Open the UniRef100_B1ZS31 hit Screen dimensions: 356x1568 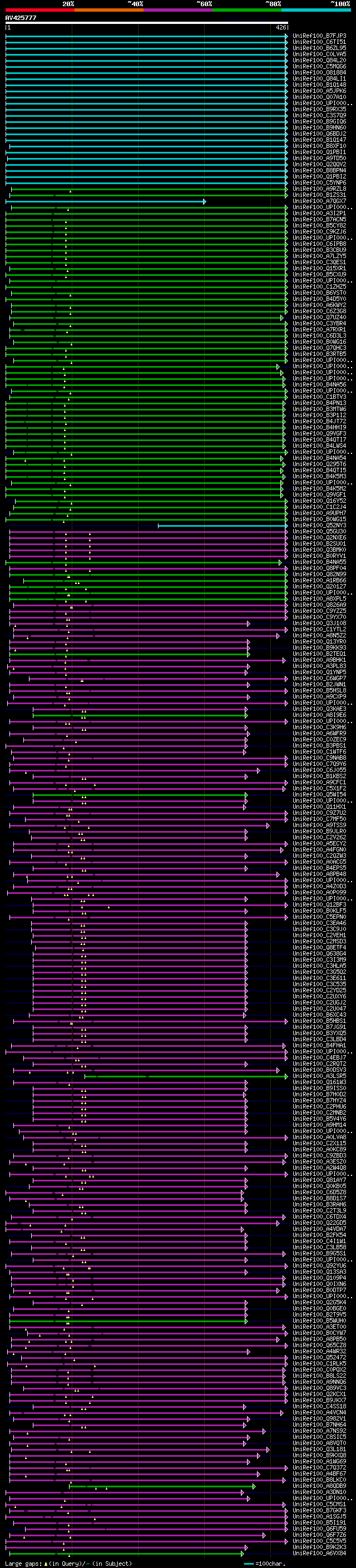(x=319, y=195)
